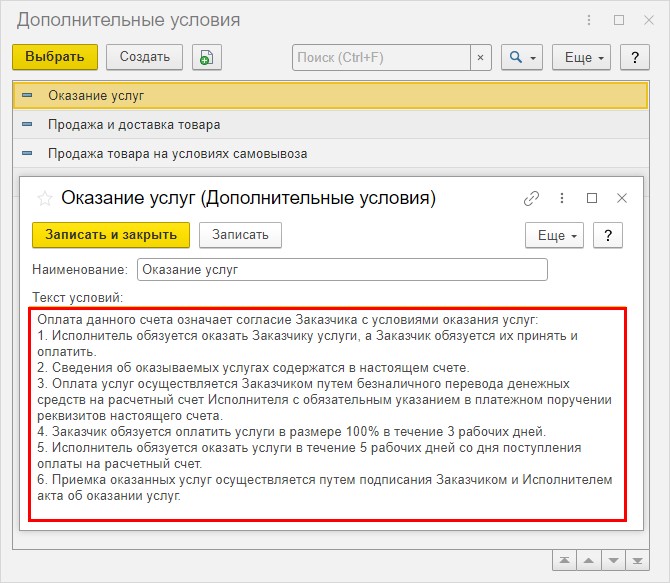This screenshot has height=583, width=670.
Task: Click the row marker icon beside Продажа товара на условиях самовывоза
Action: [x=27, y=153]
